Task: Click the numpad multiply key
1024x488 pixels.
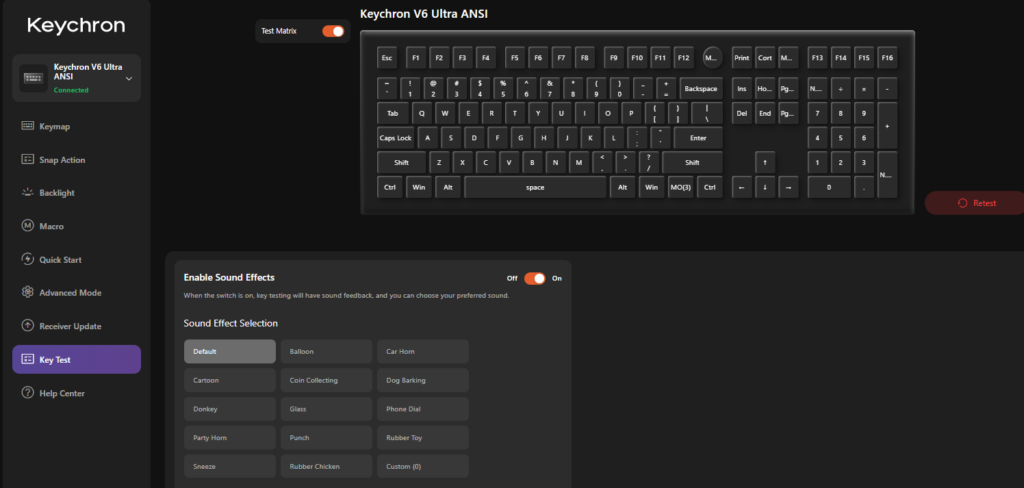Action: (863, 88)
